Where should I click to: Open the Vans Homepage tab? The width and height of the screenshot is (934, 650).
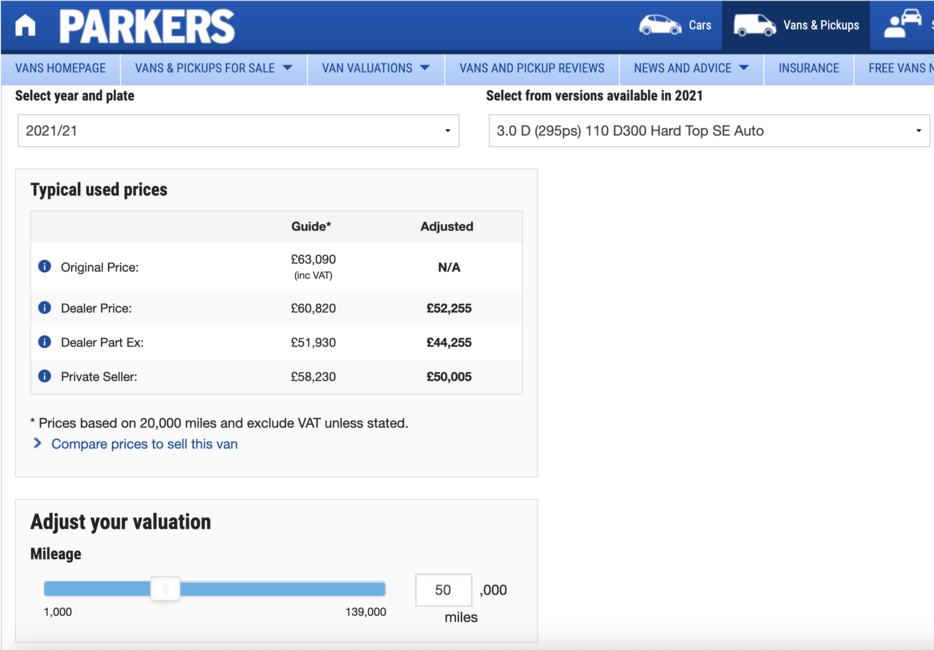[60, 69]
